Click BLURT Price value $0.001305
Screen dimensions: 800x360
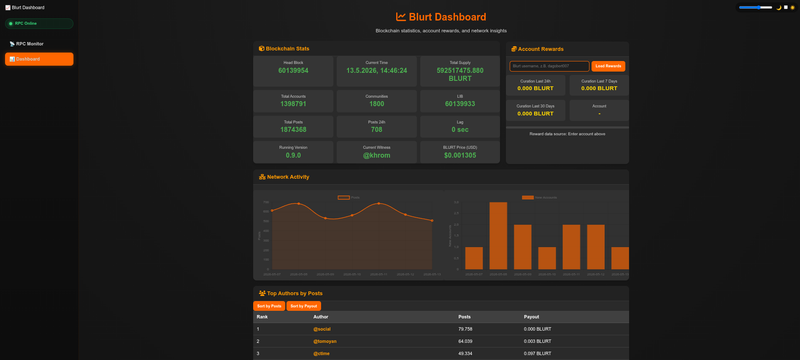[460, 155]
